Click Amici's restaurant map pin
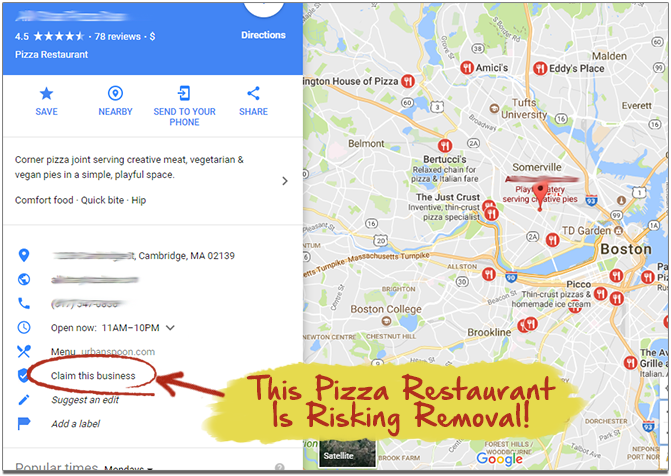The width and height of the screenshot is (671, 476). (x=466, y=68)
